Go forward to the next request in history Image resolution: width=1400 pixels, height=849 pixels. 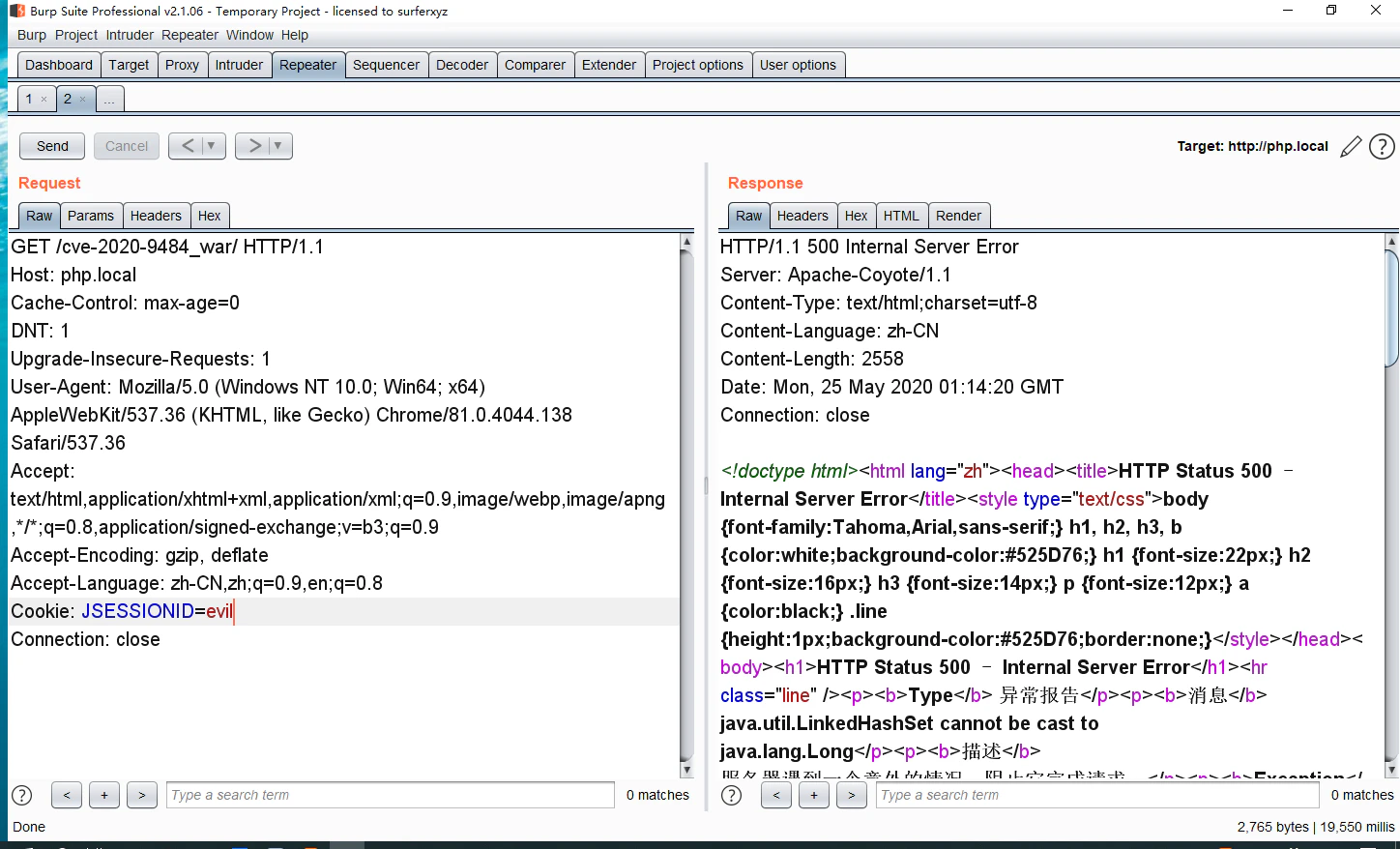(254, 146)
